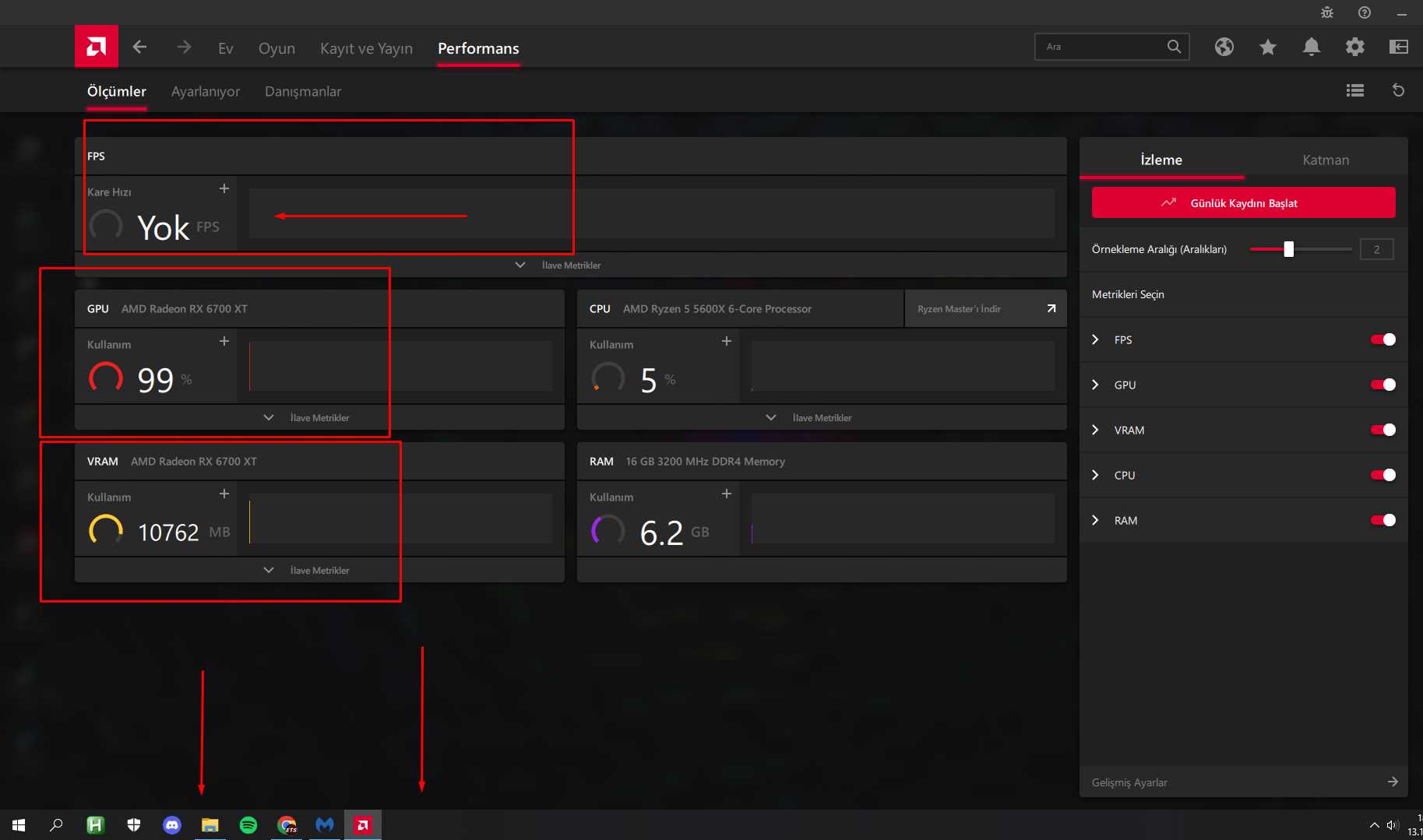Image resolution: width=1423 pixels, height=840 pixels.
Task: Open the Oyun tab
Action: (276, 48)
